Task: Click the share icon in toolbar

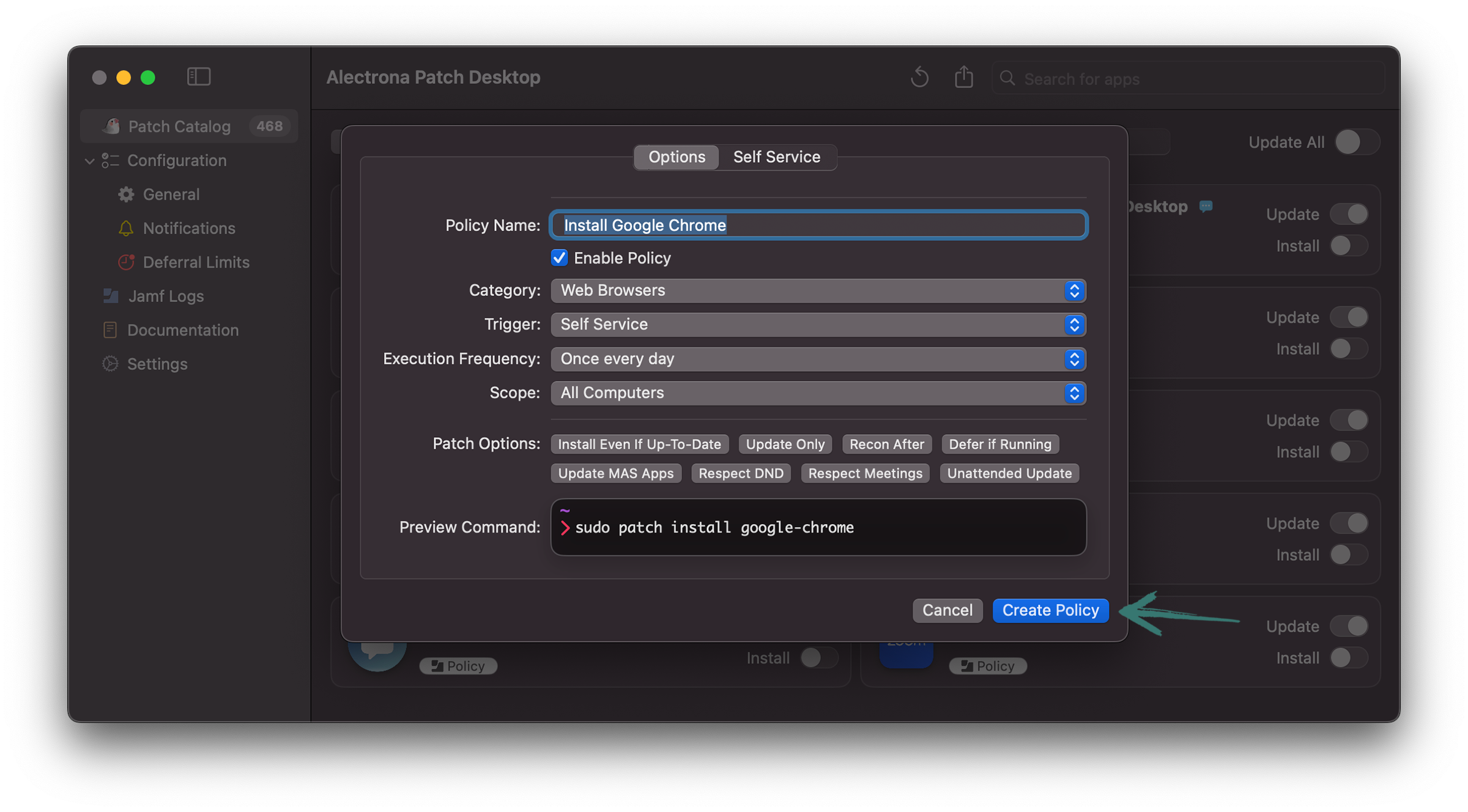Action: pyautogui.click(x=964, y=78)
